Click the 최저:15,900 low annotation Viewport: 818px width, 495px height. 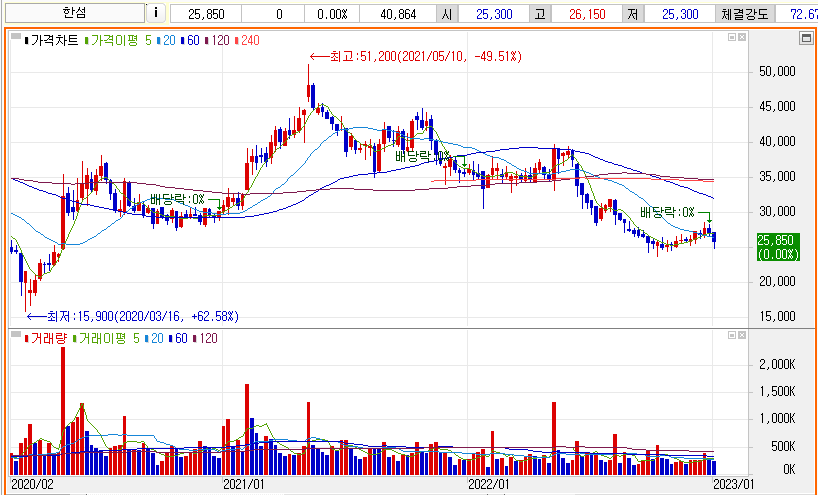coord(133,316)
